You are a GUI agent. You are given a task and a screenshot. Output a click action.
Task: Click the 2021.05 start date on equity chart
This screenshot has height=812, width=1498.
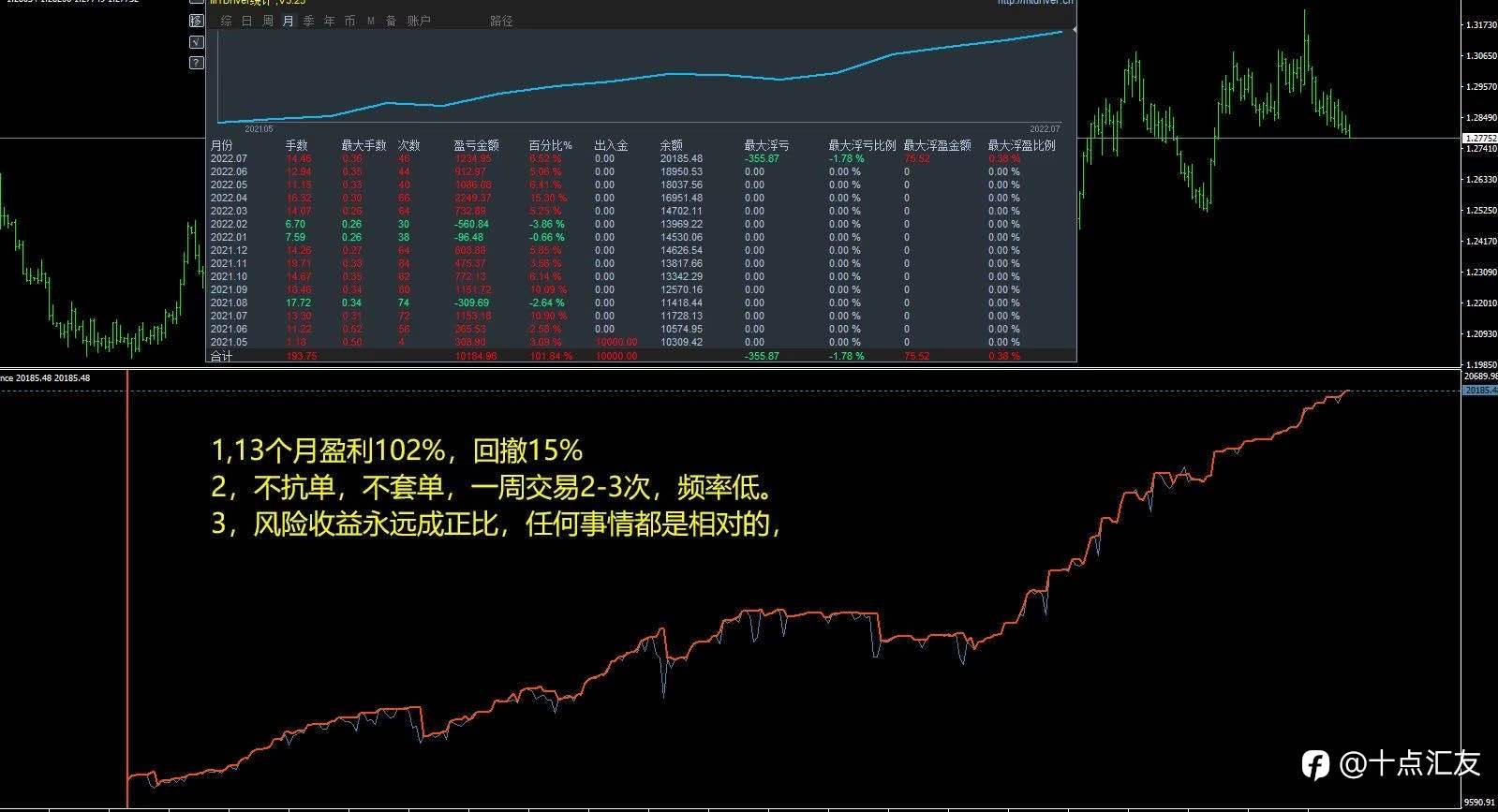259,128
